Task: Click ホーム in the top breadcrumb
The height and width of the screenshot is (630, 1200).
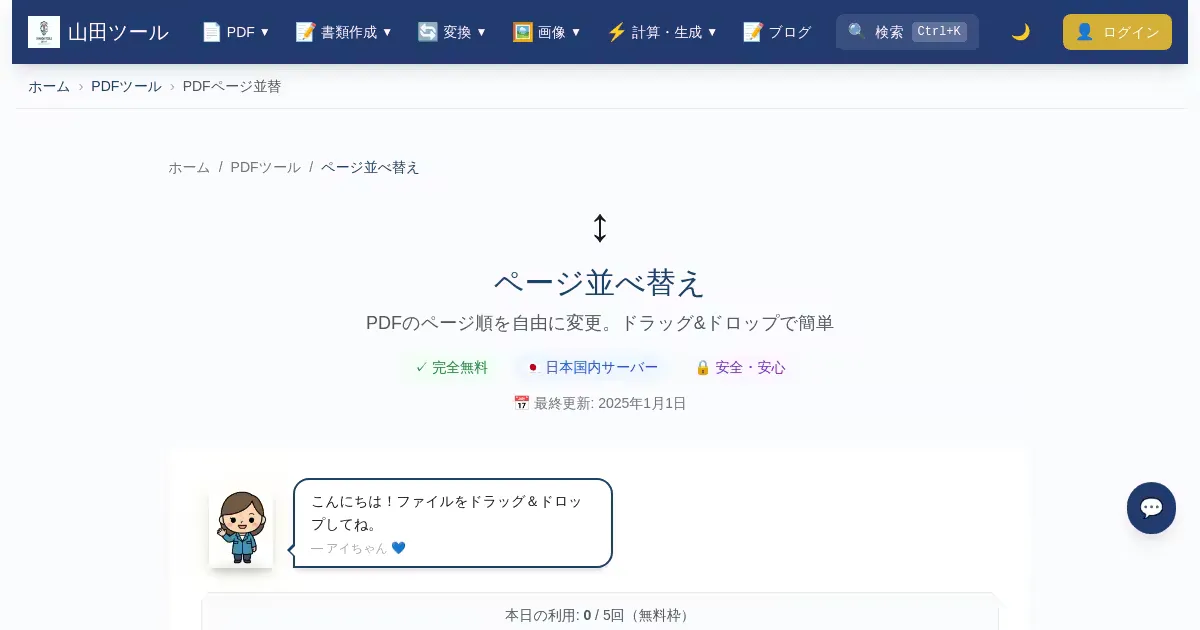Action: click(49, 86)
